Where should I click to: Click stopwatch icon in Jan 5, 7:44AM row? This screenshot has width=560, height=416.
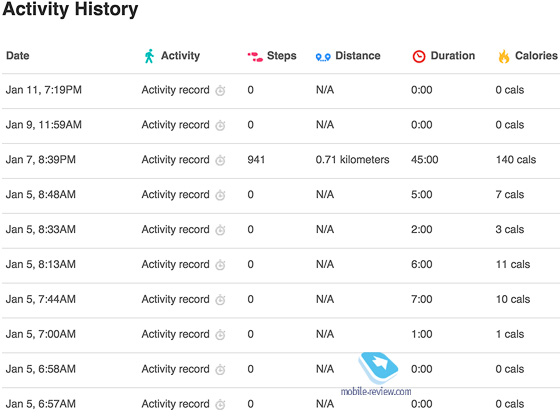(220, 300)
